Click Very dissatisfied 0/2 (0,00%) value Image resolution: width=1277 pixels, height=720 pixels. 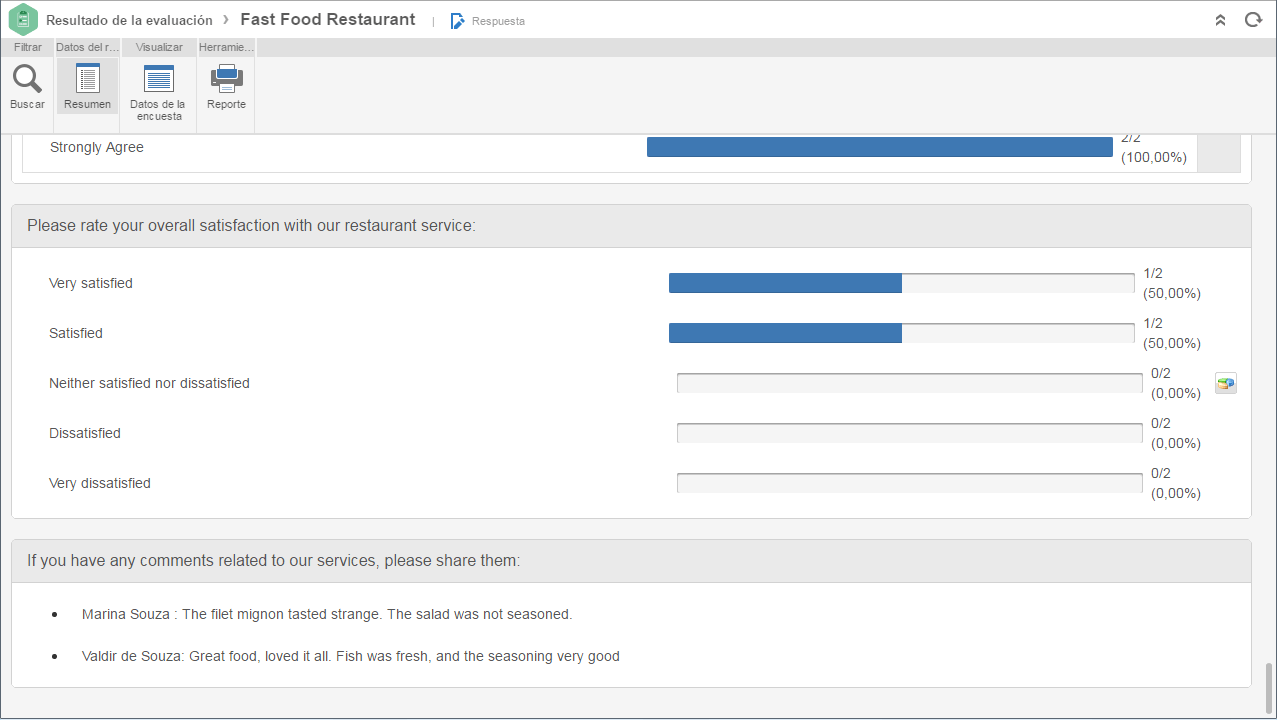[x=1176, y=483]
